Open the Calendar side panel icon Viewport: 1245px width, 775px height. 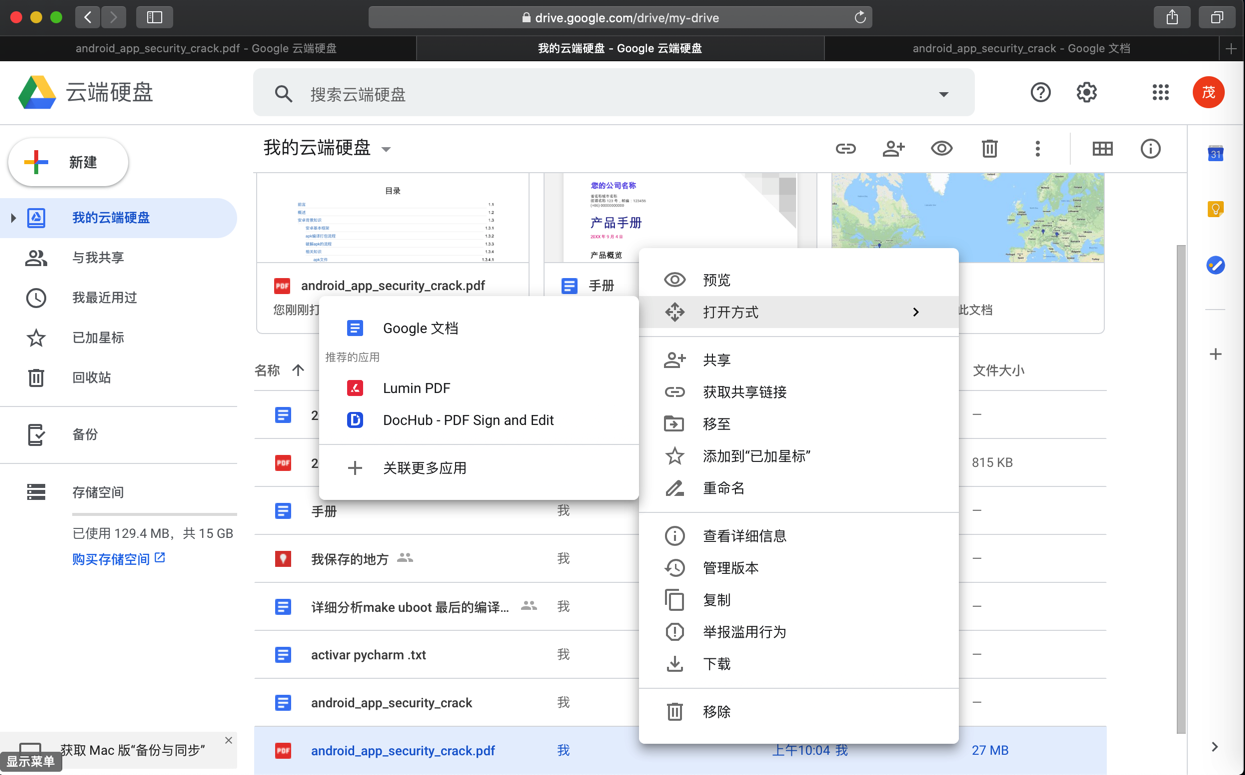click(x=1215, y=154)
